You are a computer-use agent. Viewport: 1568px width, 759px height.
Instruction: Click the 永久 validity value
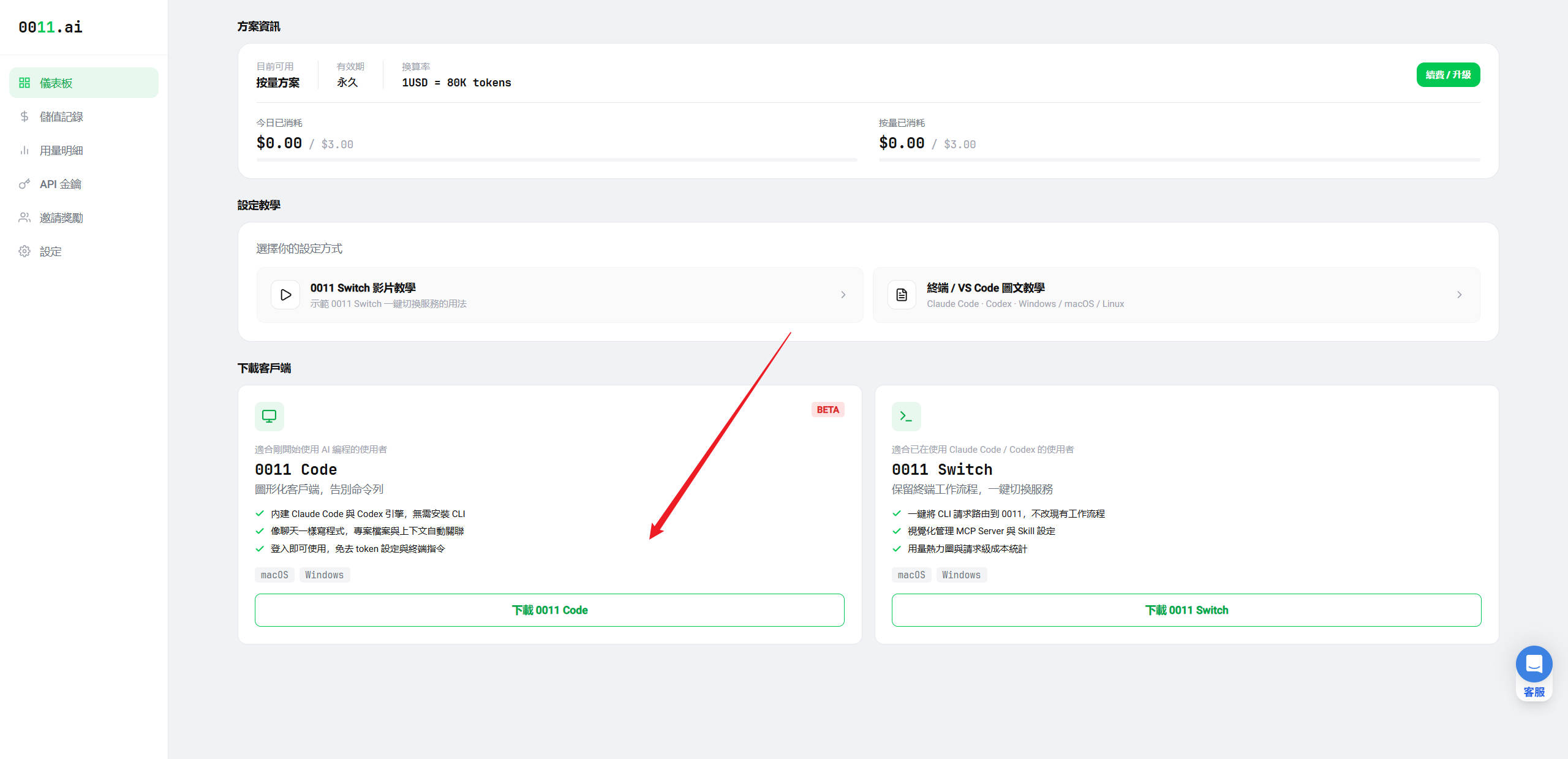(347, 83)
